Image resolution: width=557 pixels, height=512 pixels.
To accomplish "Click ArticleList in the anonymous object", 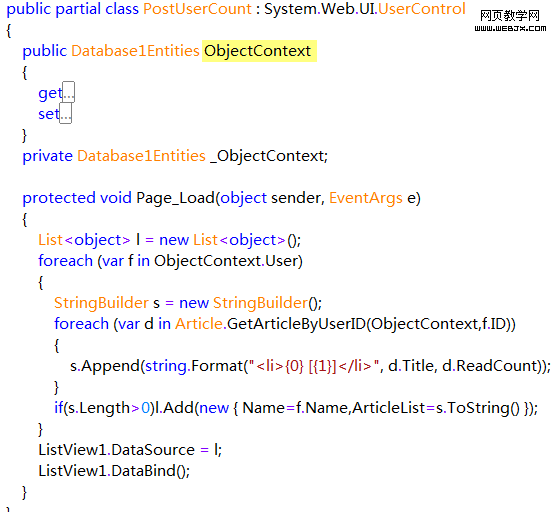I will [x=389, y=408].
